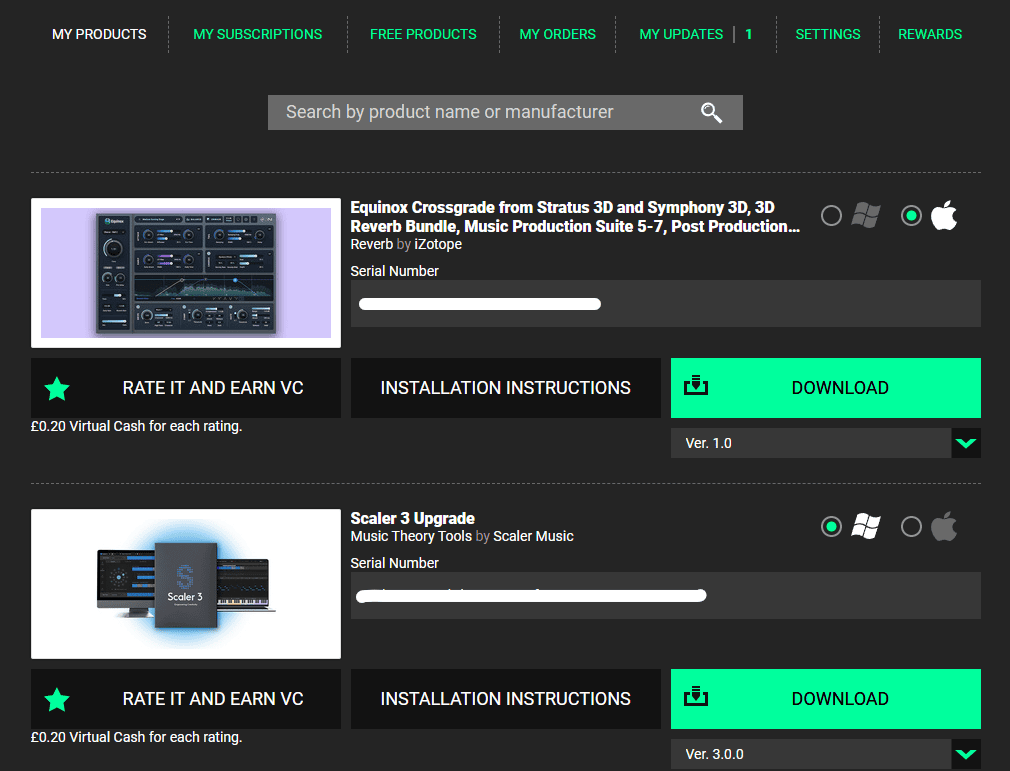Click the Virtual Cash note below Scaler 3 rating
The height and width of the screenshot is (771, 1010).
pyautogui.click(x=137, y=738)
